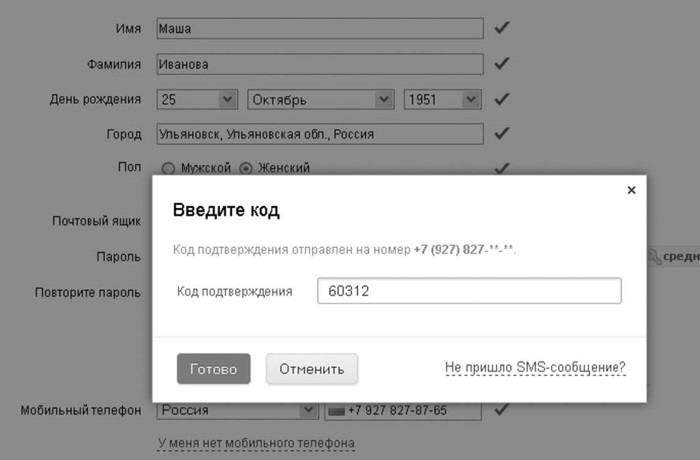Click the Мобильный телефон label
700x460 pixels.
coord(81,410)
